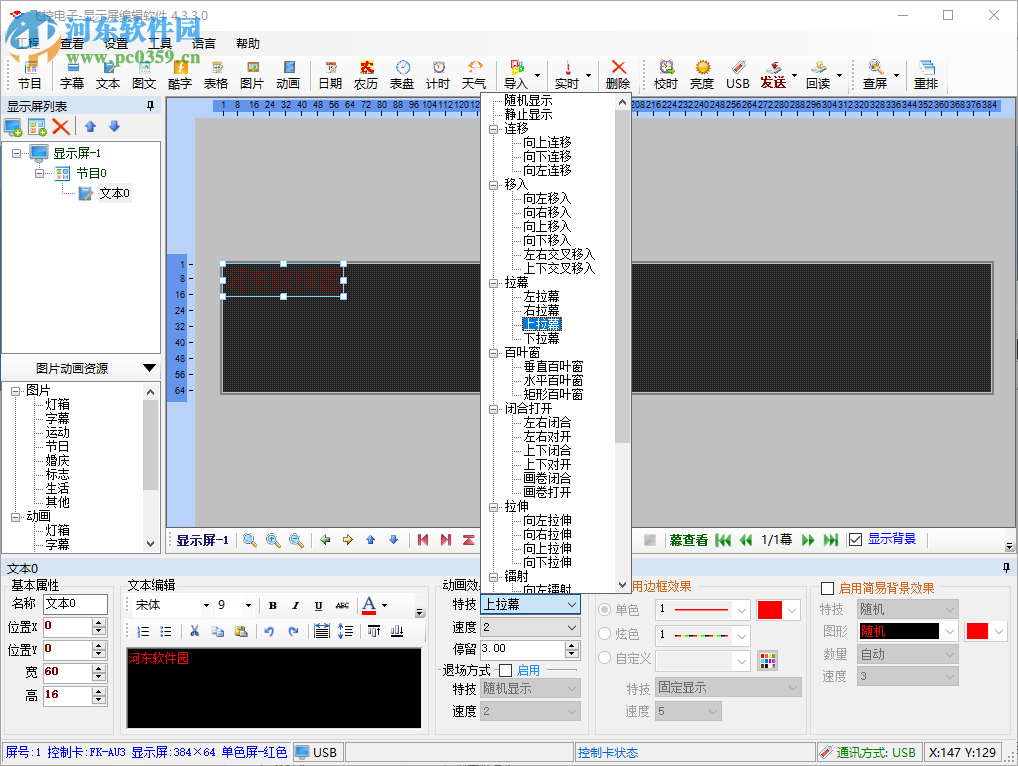Open the font family dropdown showing 宋体
This screenshot has width=1018, height=766.
point(168,605)
